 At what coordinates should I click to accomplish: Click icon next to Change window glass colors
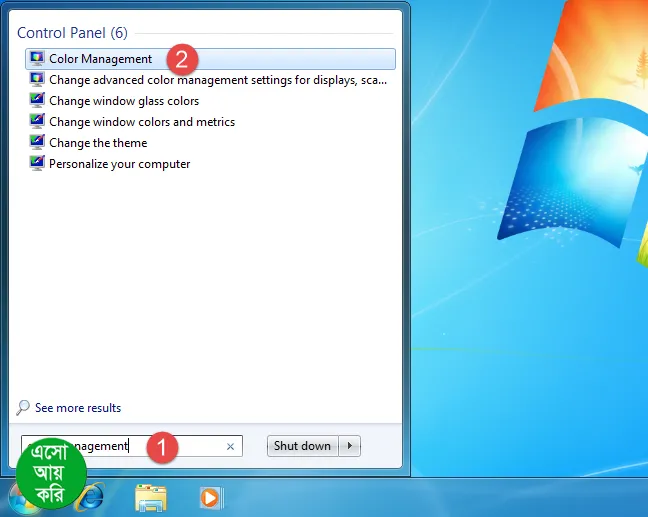(x=37, y=101)
